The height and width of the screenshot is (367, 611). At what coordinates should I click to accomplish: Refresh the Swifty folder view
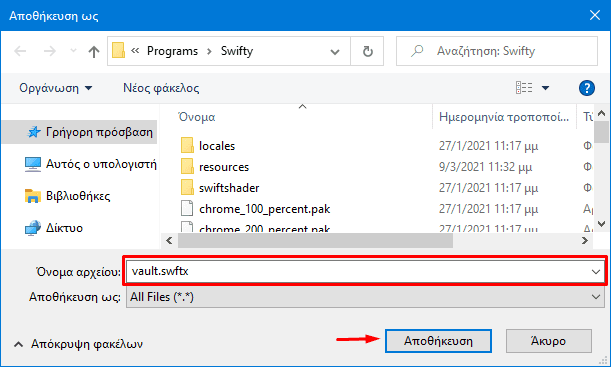367,51
